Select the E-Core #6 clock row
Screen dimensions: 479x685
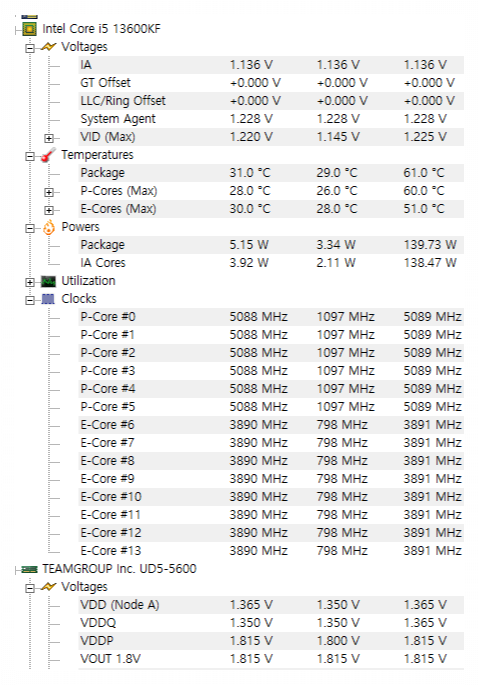(x=271, y=425)
